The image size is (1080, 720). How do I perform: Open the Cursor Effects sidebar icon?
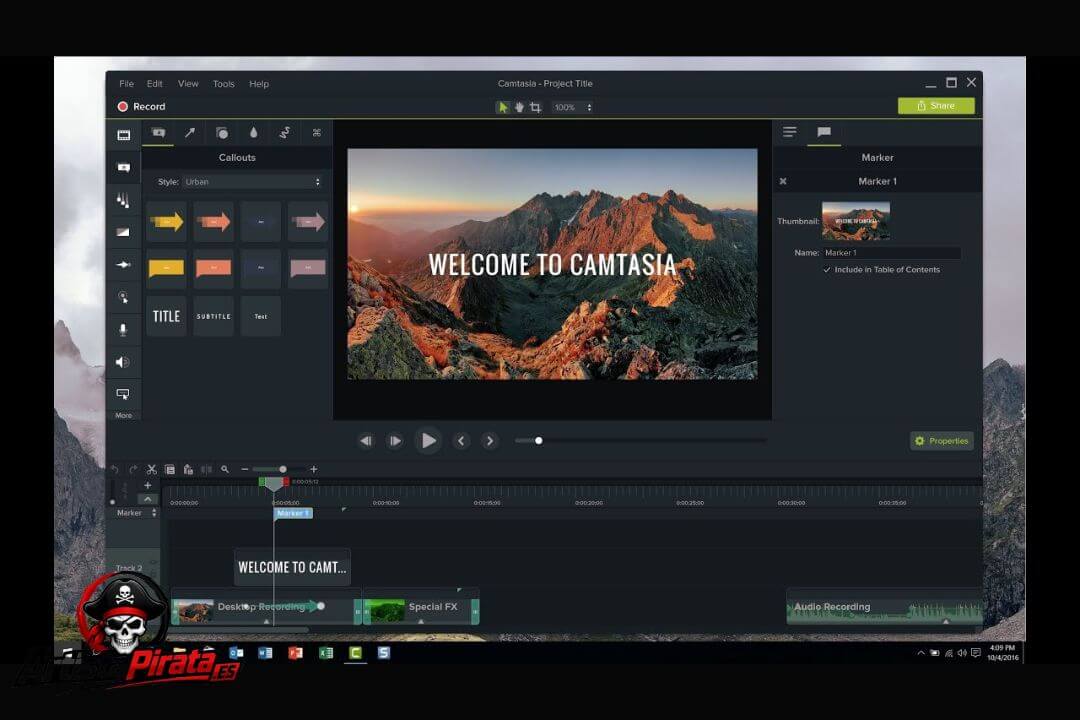coord(123,297)
